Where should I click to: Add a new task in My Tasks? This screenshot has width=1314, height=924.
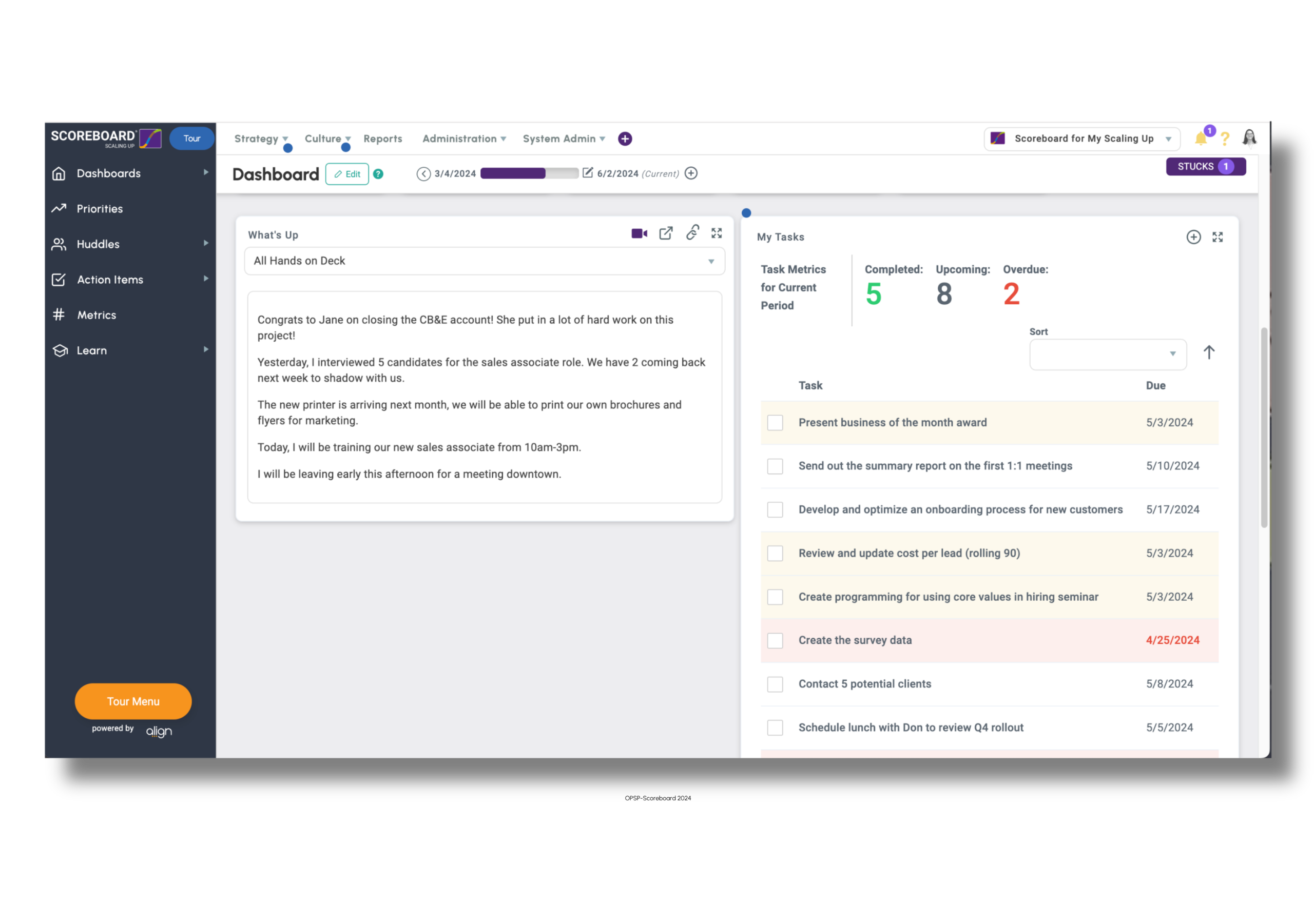click(x=1193, y=237)
